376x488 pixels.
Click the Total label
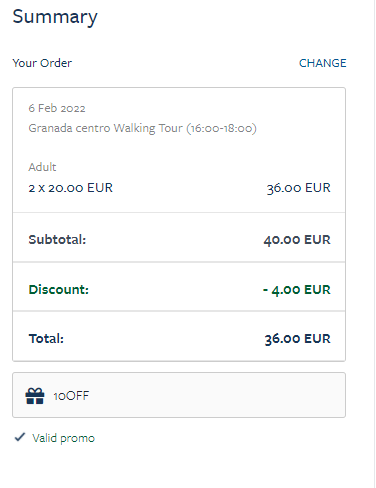[x=46, y=339]
